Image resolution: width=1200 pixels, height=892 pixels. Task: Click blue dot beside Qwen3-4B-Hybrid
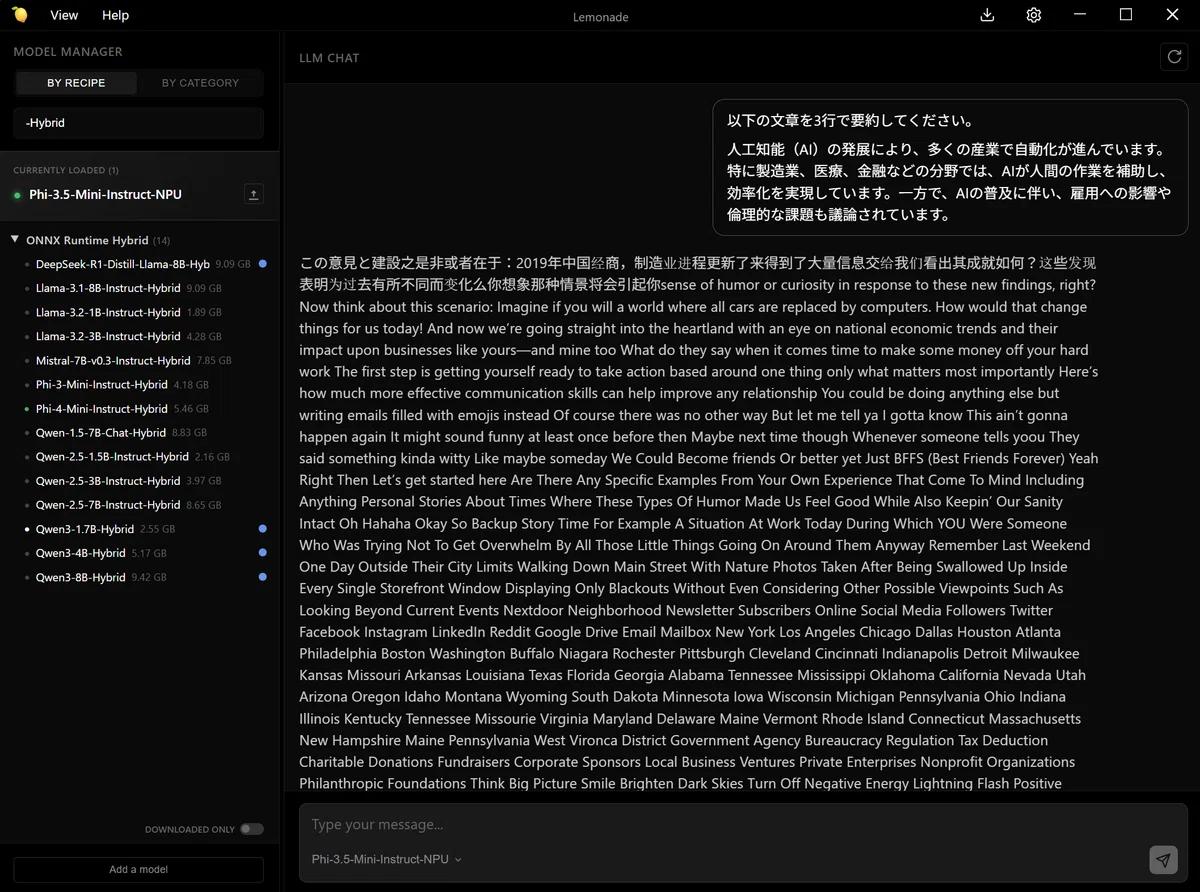pyautogui.click(x=262, y=553)
